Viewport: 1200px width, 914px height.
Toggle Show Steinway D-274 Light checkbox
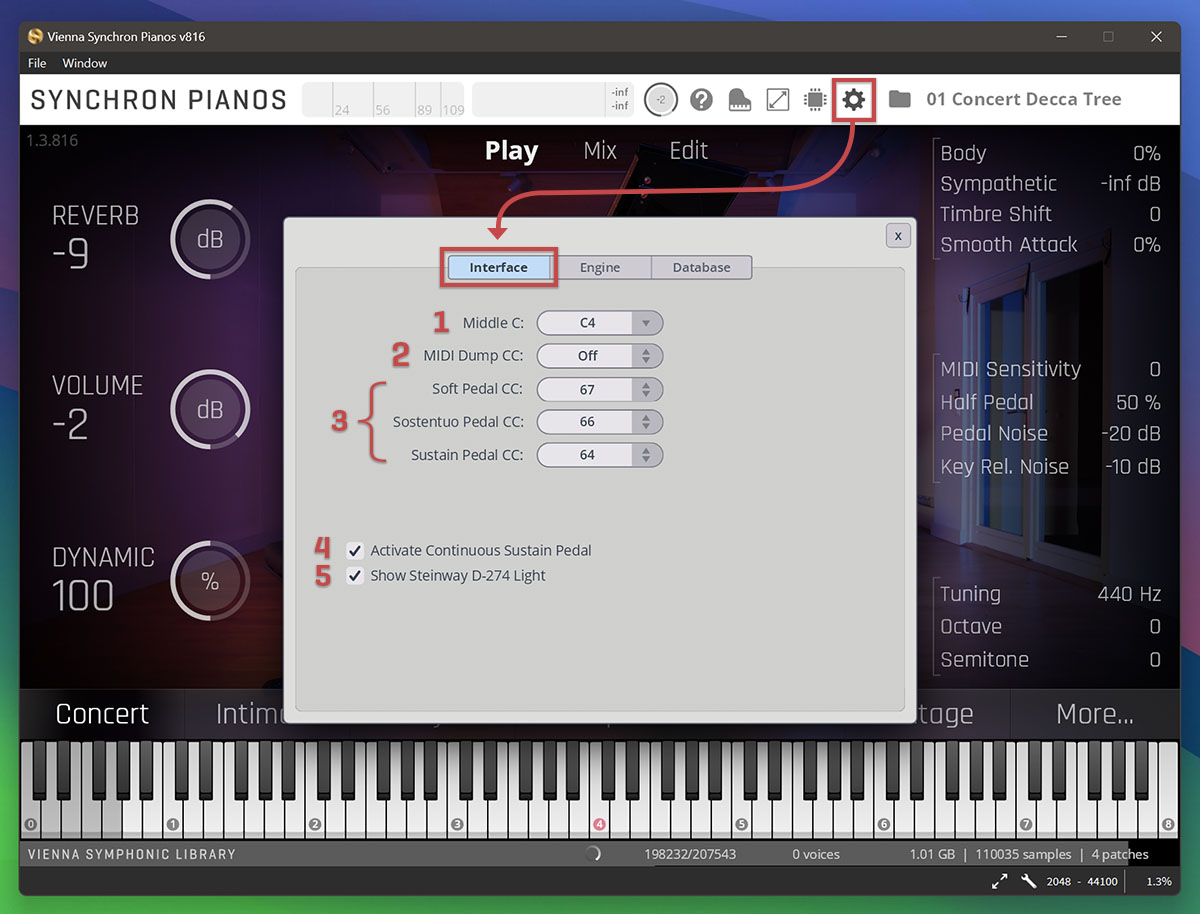point(354,576)
